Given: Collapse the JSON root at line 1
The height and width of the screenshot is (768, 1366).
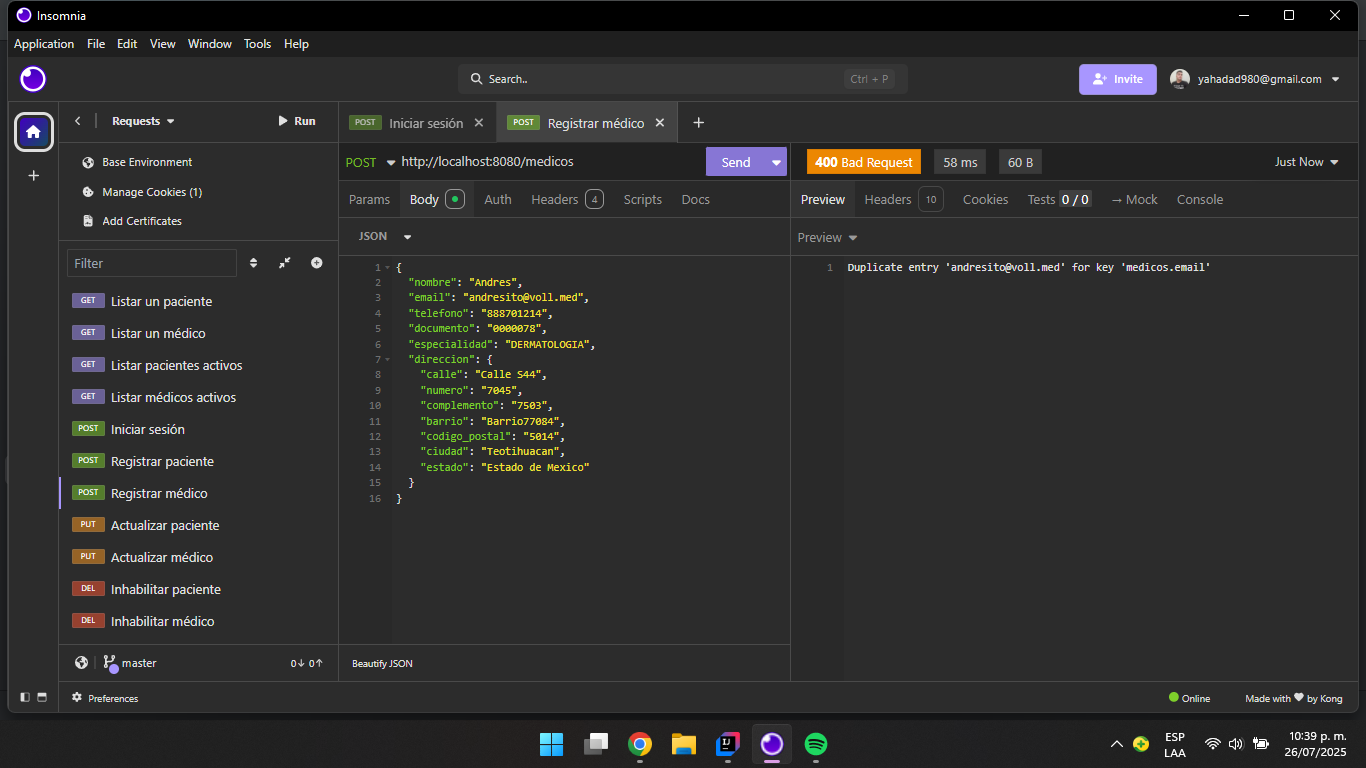Looking at the screenshot, I should (388, 268).
